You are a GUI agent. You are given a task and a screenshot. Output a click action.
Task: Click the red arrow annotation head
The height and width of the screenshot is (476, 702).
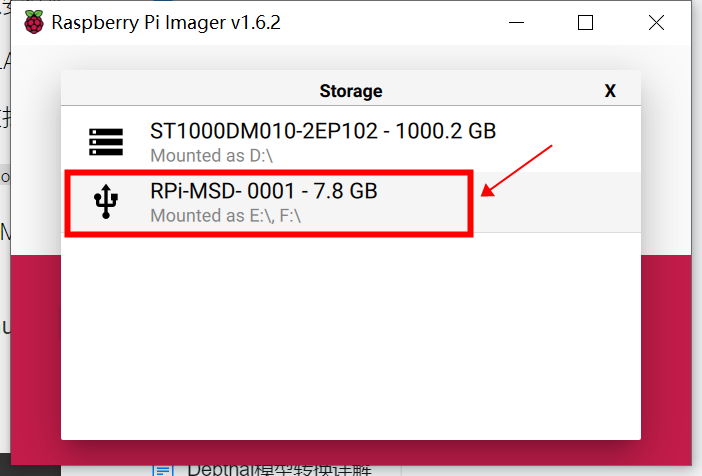click(488, 192)
